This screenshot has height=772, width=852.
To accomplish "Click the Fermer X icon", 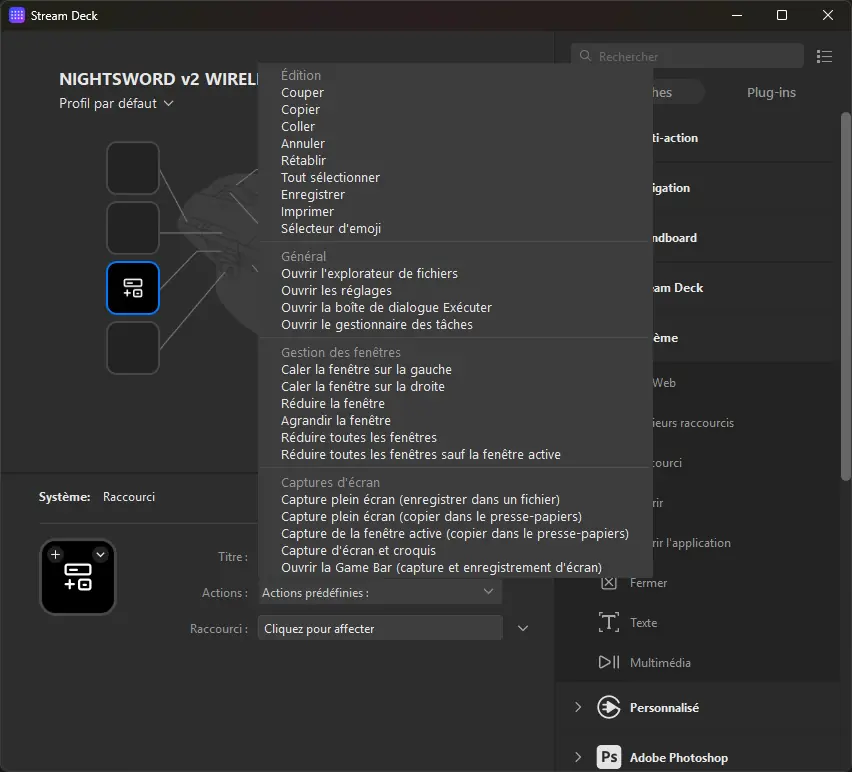I will click(x=609, y=583).
